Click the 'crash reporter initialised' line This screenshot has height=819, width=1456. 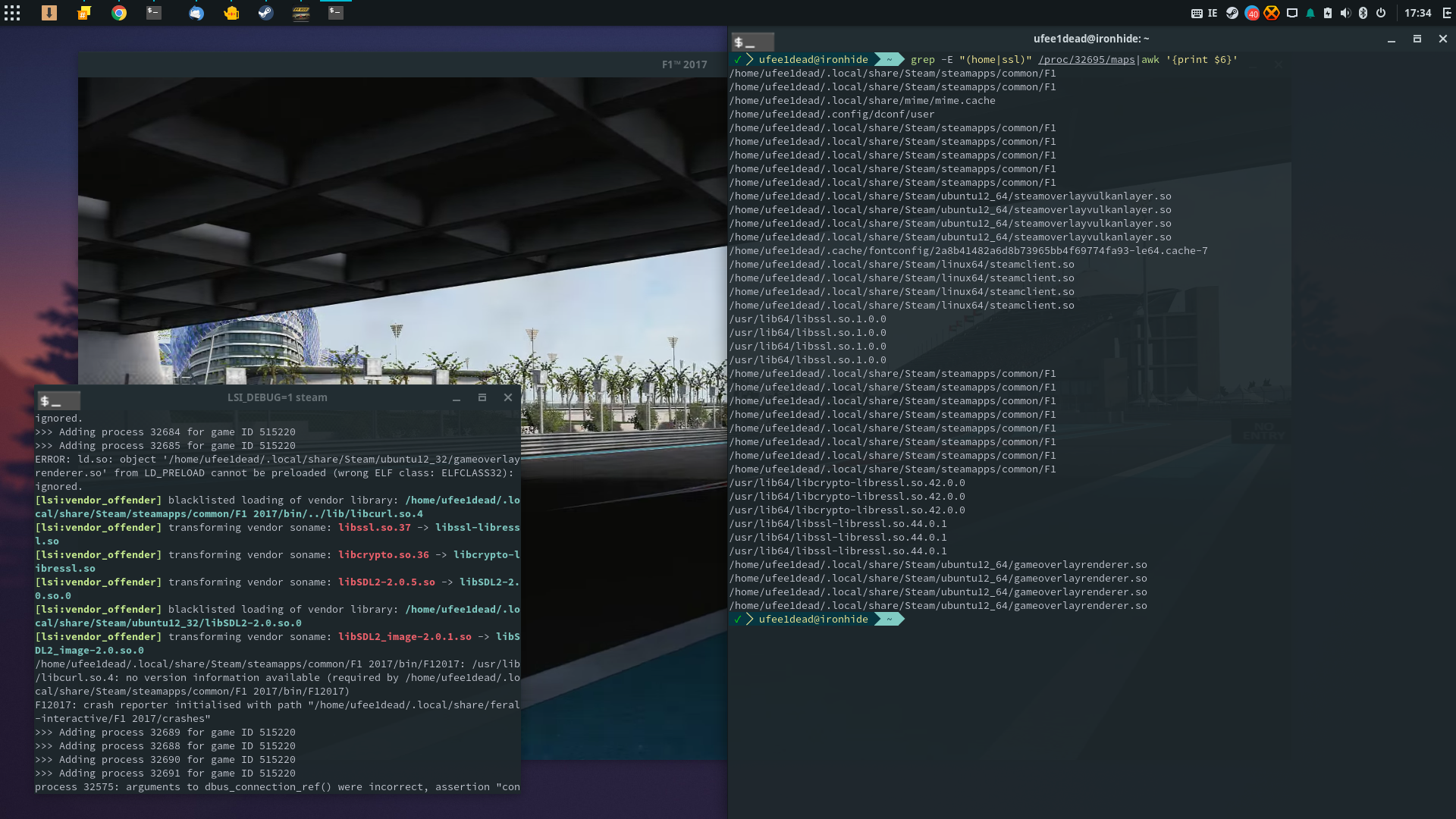pos(278,705)
